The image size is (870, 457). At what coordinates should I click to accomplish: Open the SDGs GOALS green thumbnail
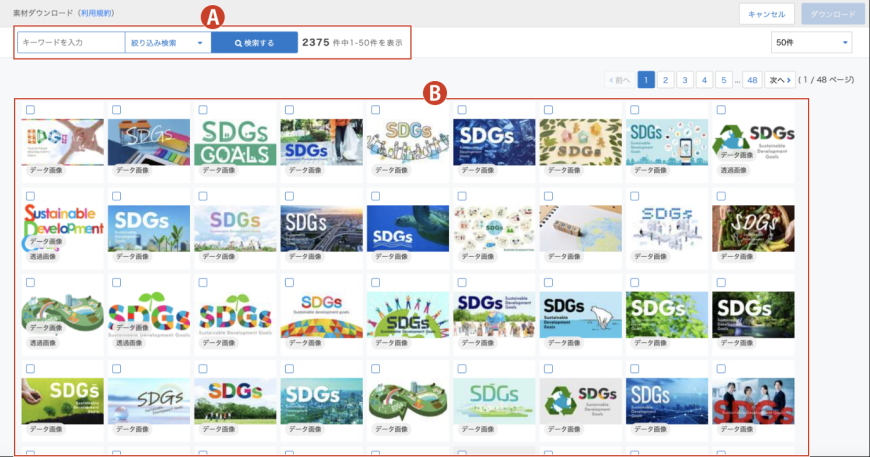(x=235, y=141)
